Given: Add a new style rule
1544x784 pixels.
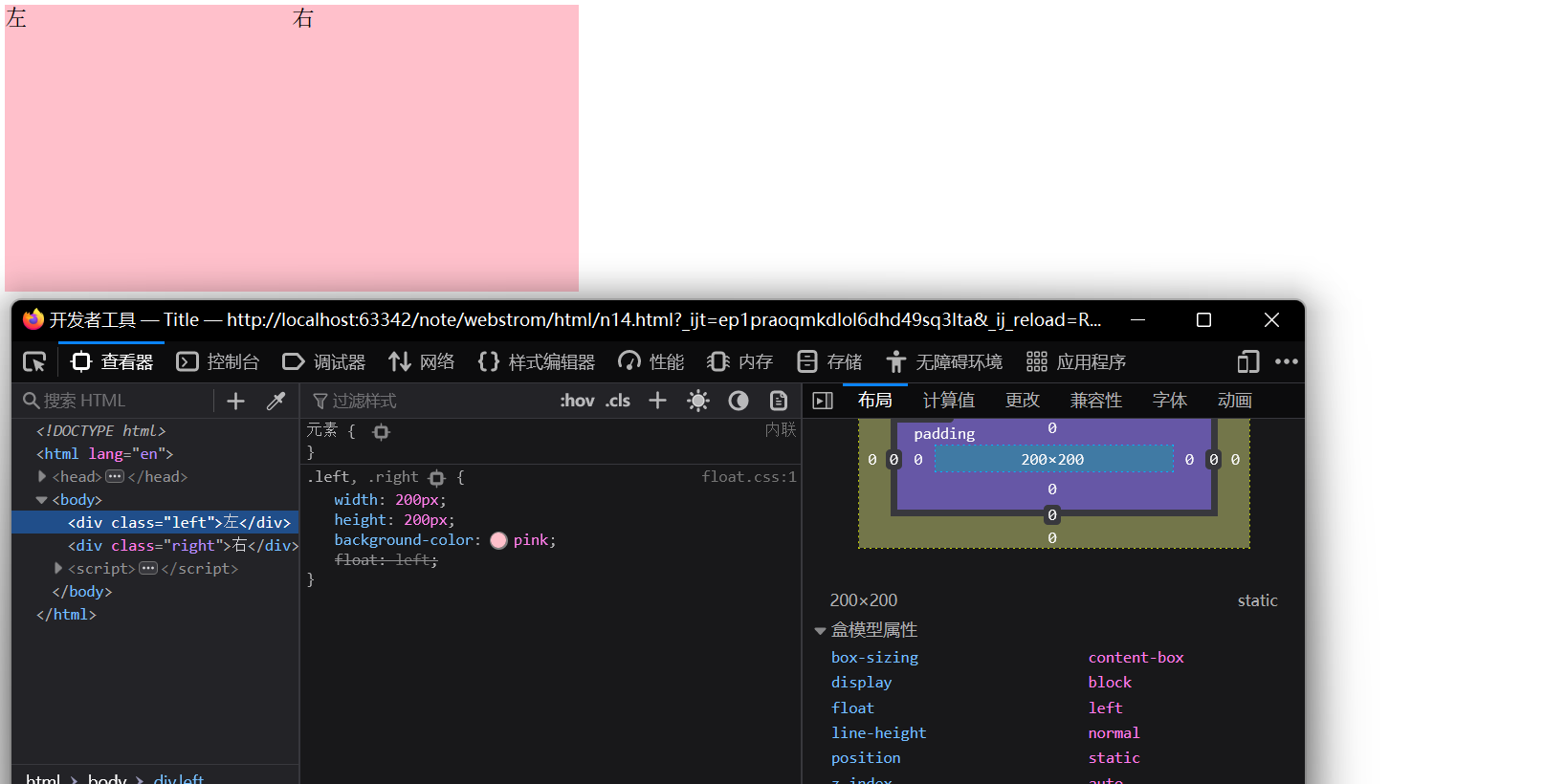Looking at the screenshot, I should (x=657, y=401).
